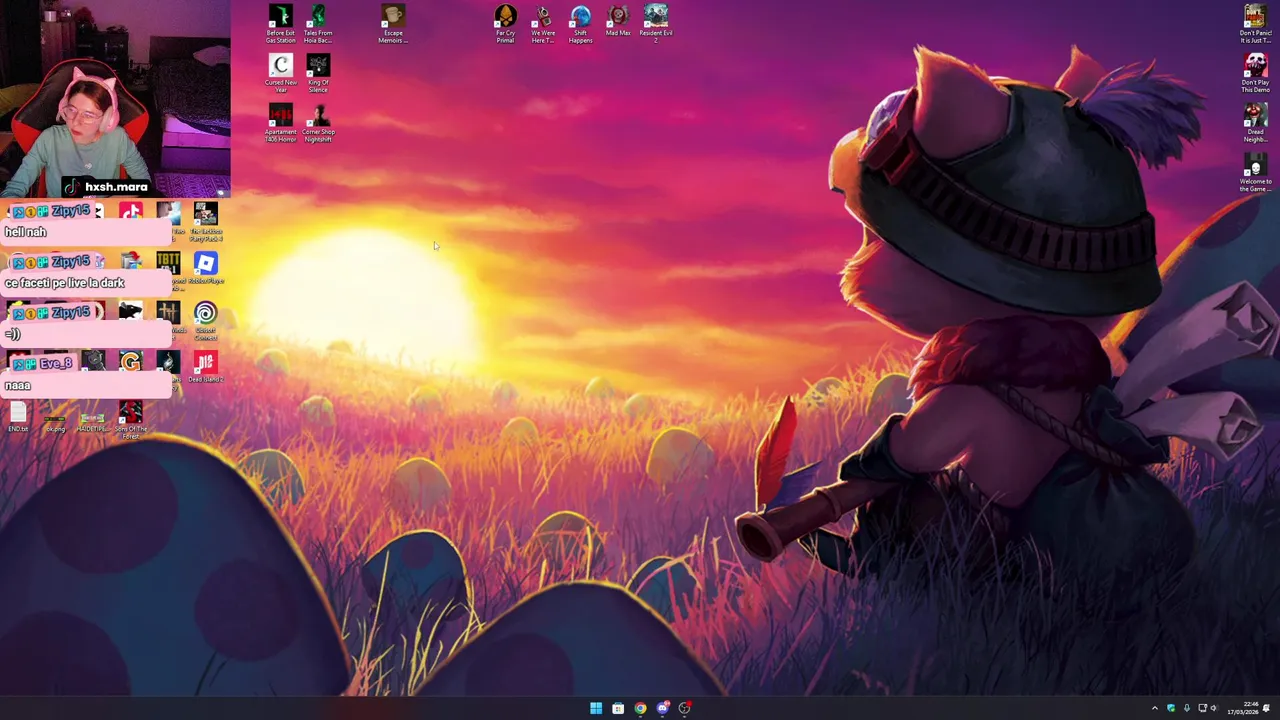
Task: Select the Don't Play This Demo icon
Action: click(x=1255, y=73)
